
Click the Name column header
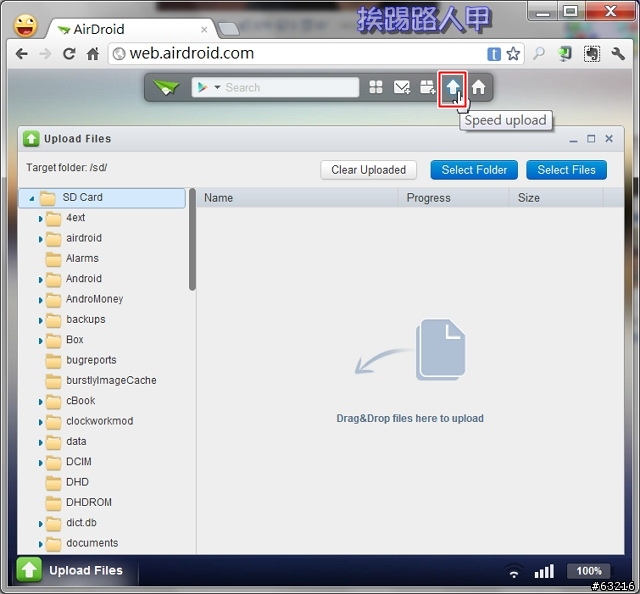[x=297, y=198]
